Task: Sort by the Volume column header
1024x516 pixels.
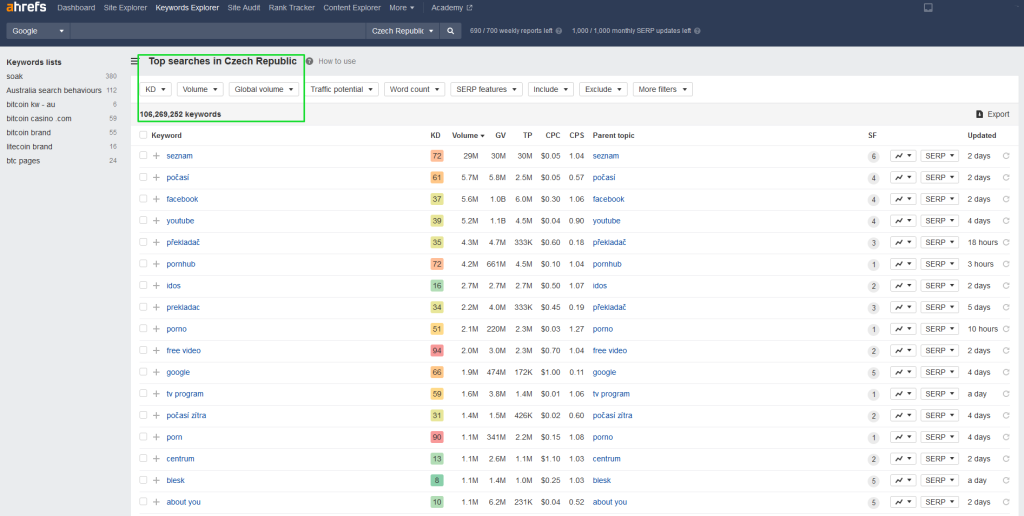Action: pos(468,136)
